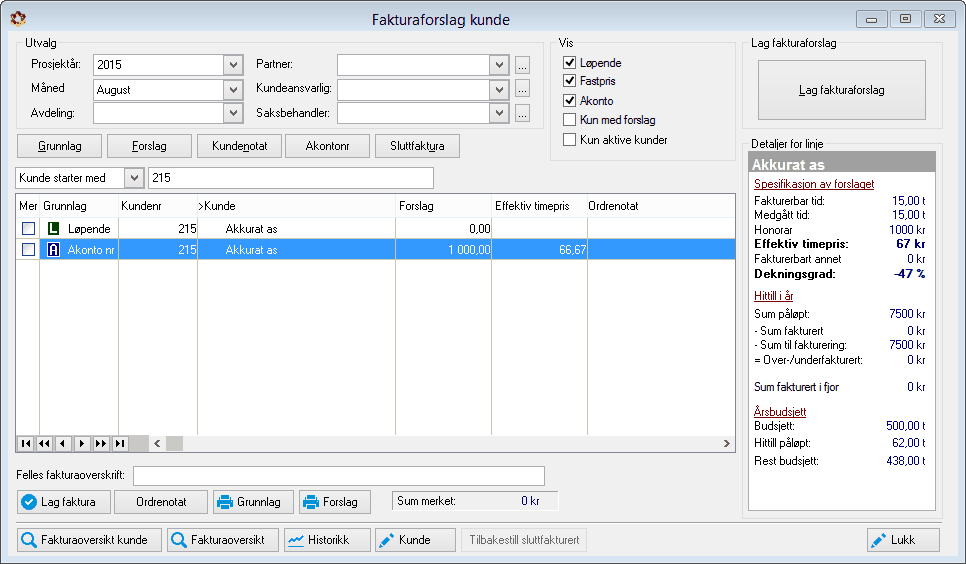Click printer icon on Forslag button

[311, 502]
